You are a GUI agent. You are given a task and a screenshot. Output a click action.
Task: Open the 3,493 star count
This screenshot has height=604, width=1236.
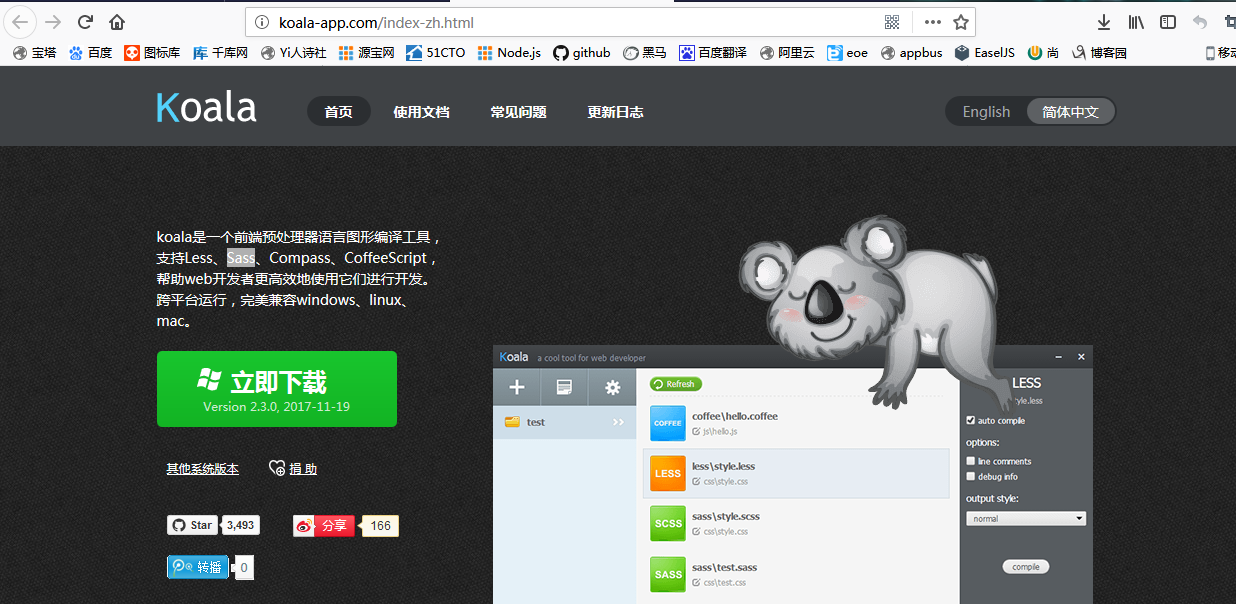click(241, 525)
